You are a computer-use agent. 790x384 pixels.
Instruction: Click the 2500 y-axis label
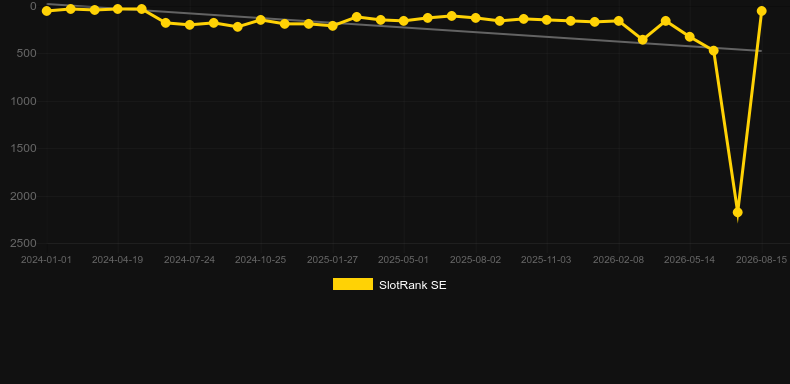pos(24,243)
